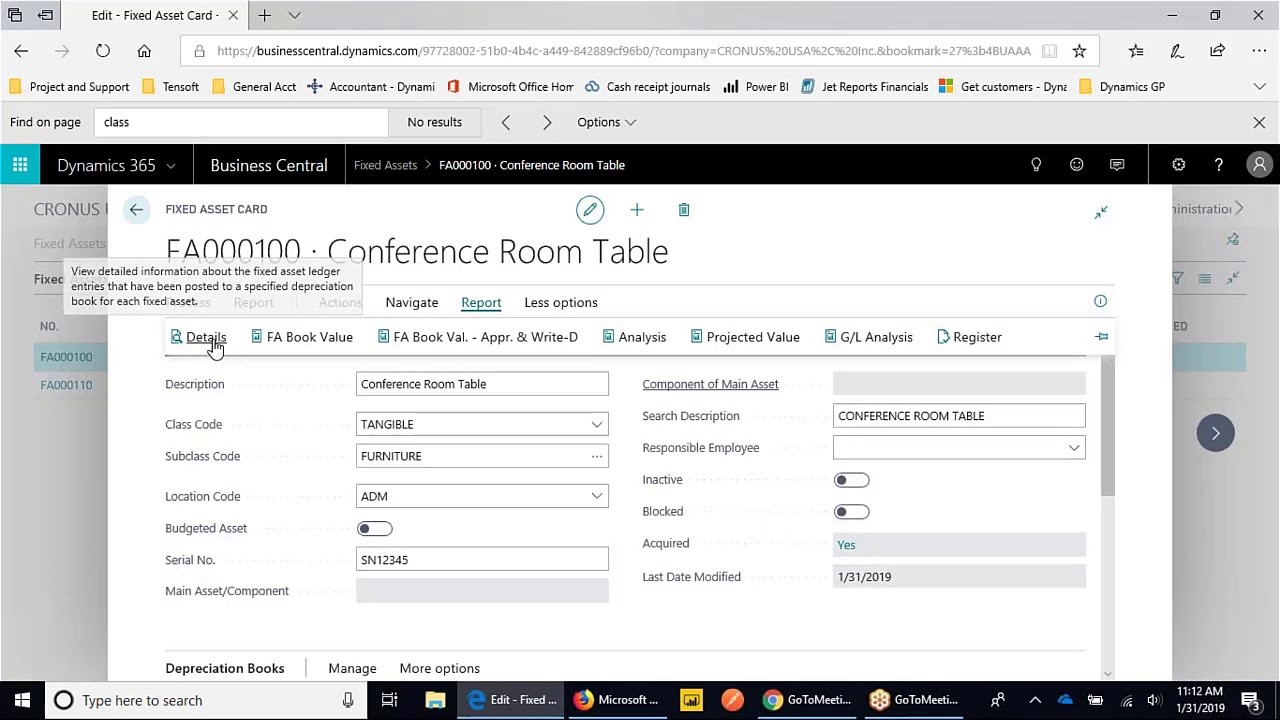Open Task View in Windows taskbar

389,700
